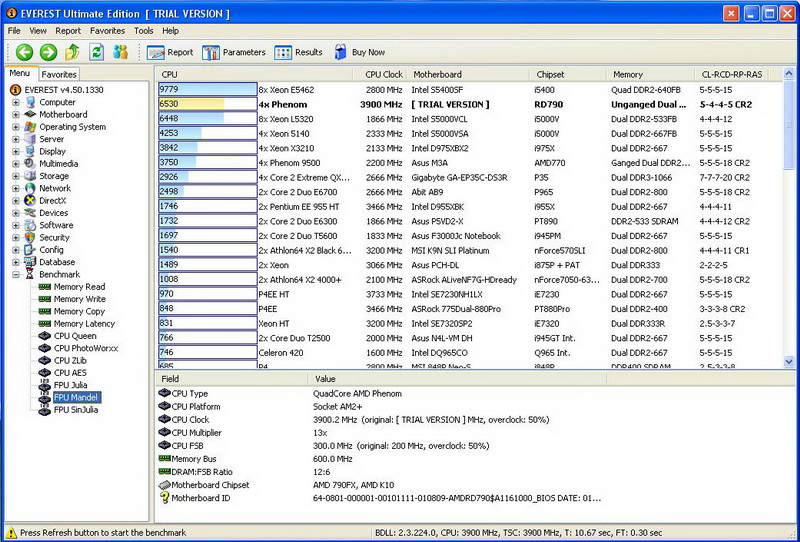Switch to the Favorites tab

click(59, 74)
